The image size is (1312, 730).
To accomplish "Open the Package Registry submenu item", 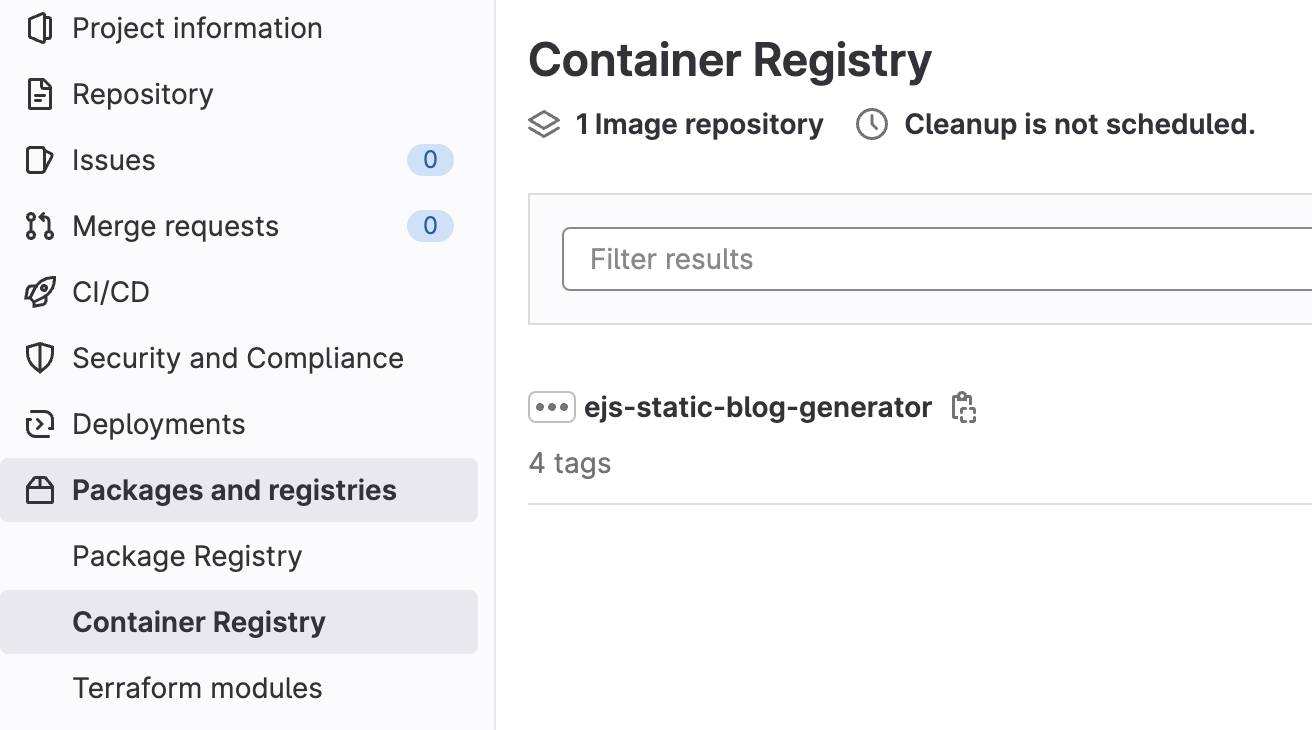I will 187,556.
